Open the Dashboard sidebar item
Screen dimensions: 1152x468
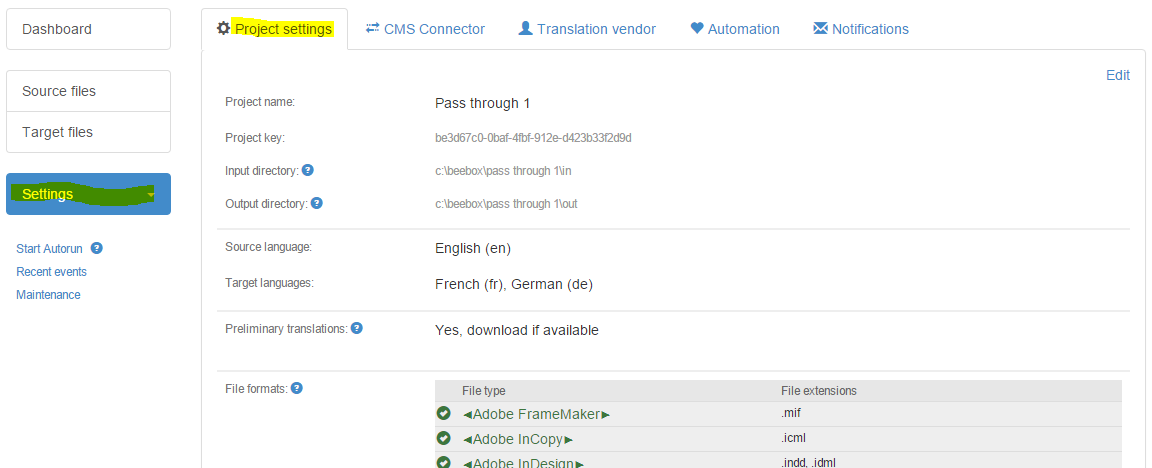tap(57, 29)
